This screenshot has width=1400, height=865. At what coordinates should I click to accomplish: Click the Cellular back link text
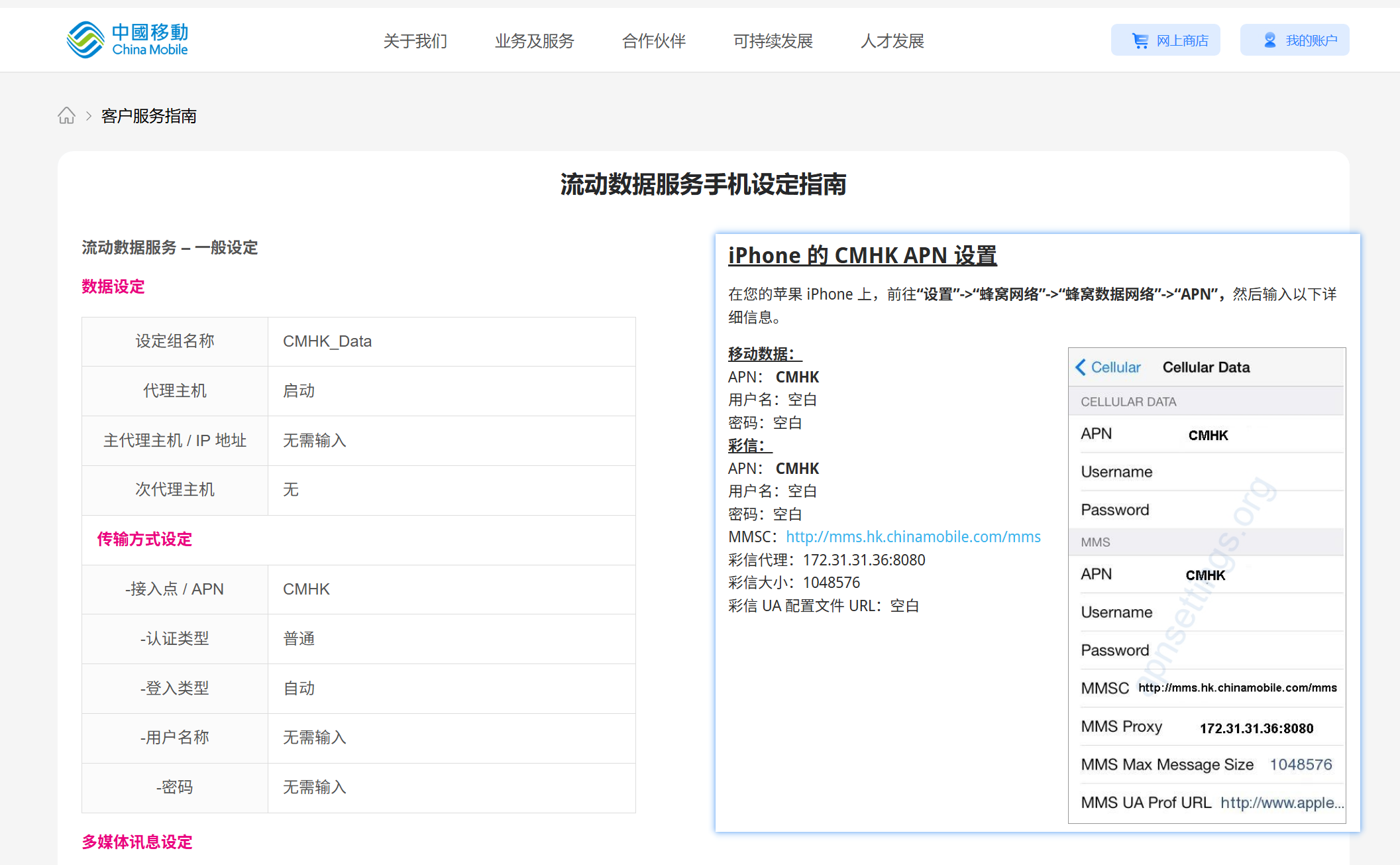point(1116,367)
